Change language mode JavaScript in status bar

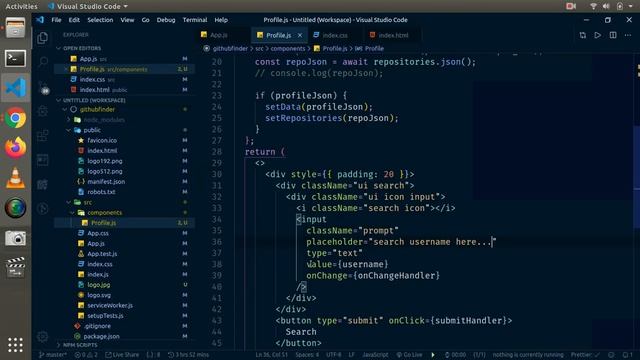click(375, 355)
